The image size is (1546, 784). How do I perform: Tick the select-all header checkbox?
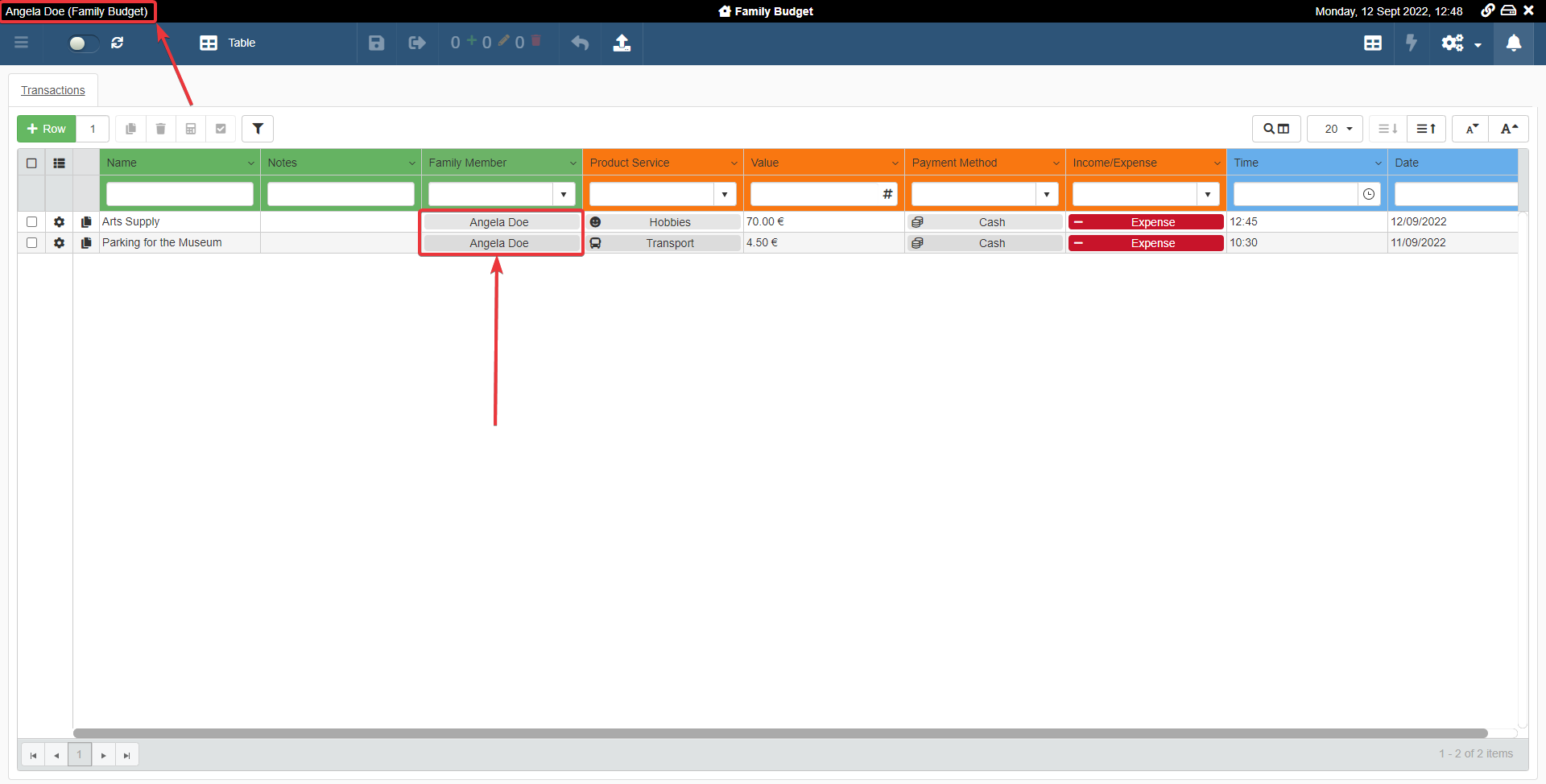pyautogui.click(x=32, y=163)
